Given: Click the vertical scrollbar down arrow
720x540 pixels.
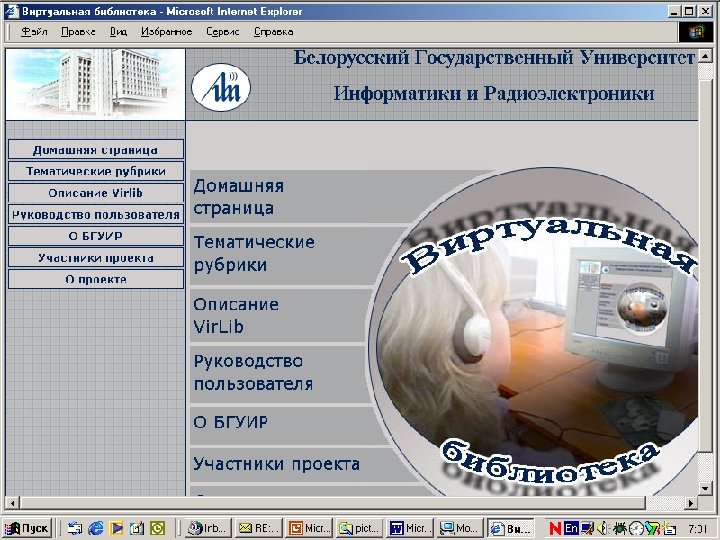Looking at the screenshot, I should click(705, 488).
